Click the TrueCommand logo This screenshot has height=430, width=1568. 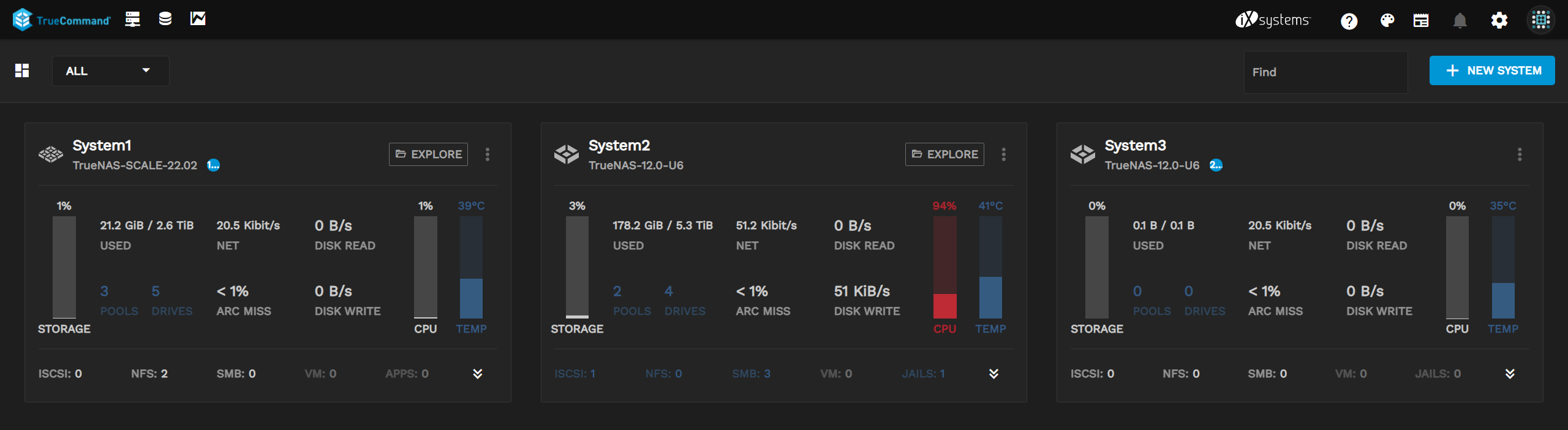[61, 20]
